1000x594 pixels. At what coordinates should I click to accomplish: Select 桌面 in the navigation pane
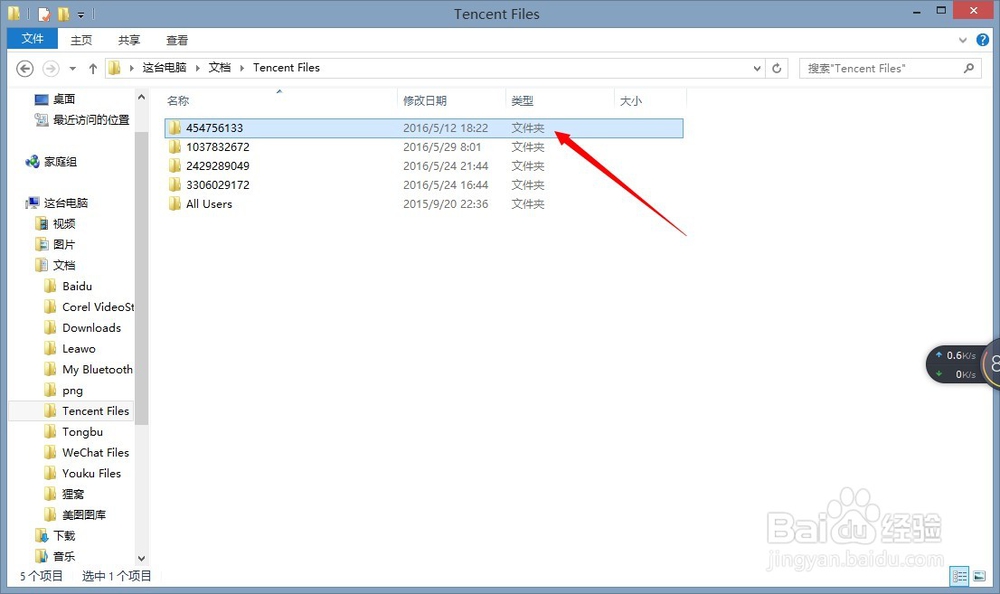[64, 99]
